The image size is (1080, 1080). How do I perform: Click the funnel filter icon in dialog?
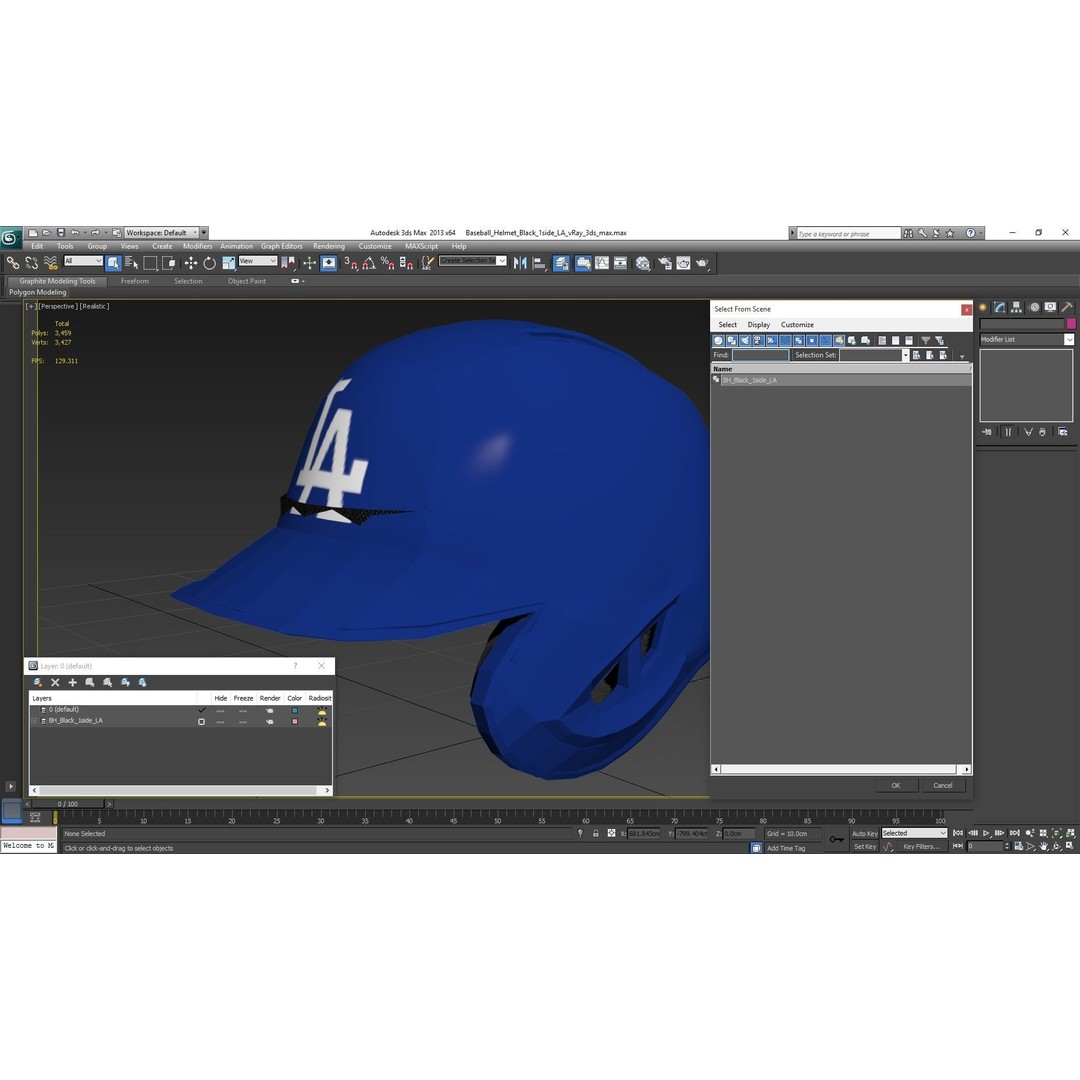point(926,340)
